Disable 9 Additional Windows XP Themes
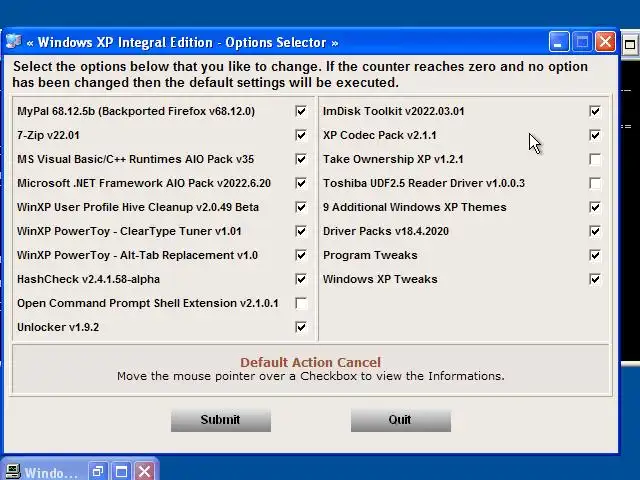Viewport: 640px width, 480px height. coord(595,207)
